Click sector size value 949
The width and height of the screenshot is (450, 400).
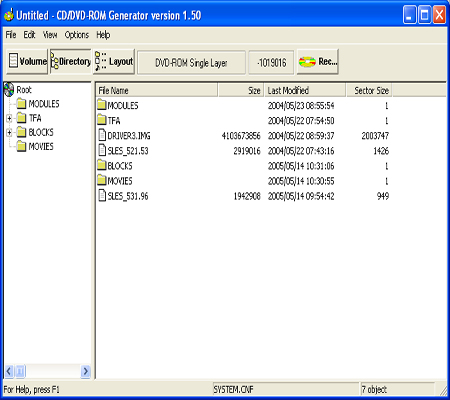coord(383,196)
